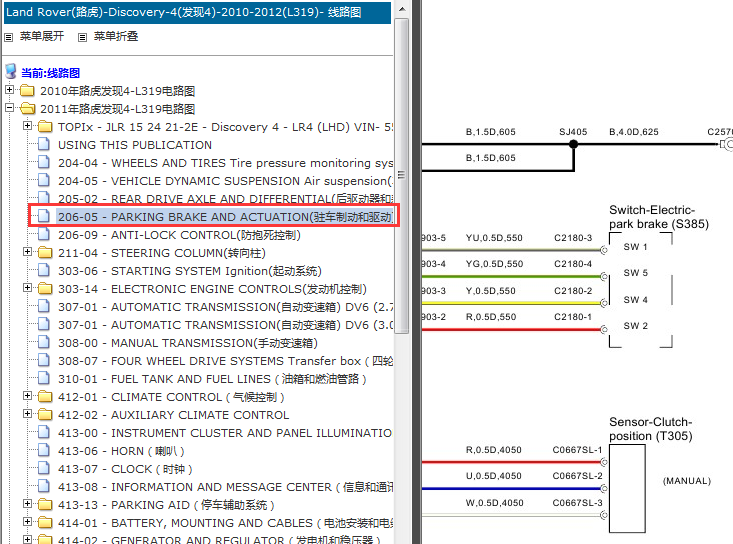Open 310-01 FUEL TANK AND FUEL LINES
733x544 pixels.
(212, 379)
